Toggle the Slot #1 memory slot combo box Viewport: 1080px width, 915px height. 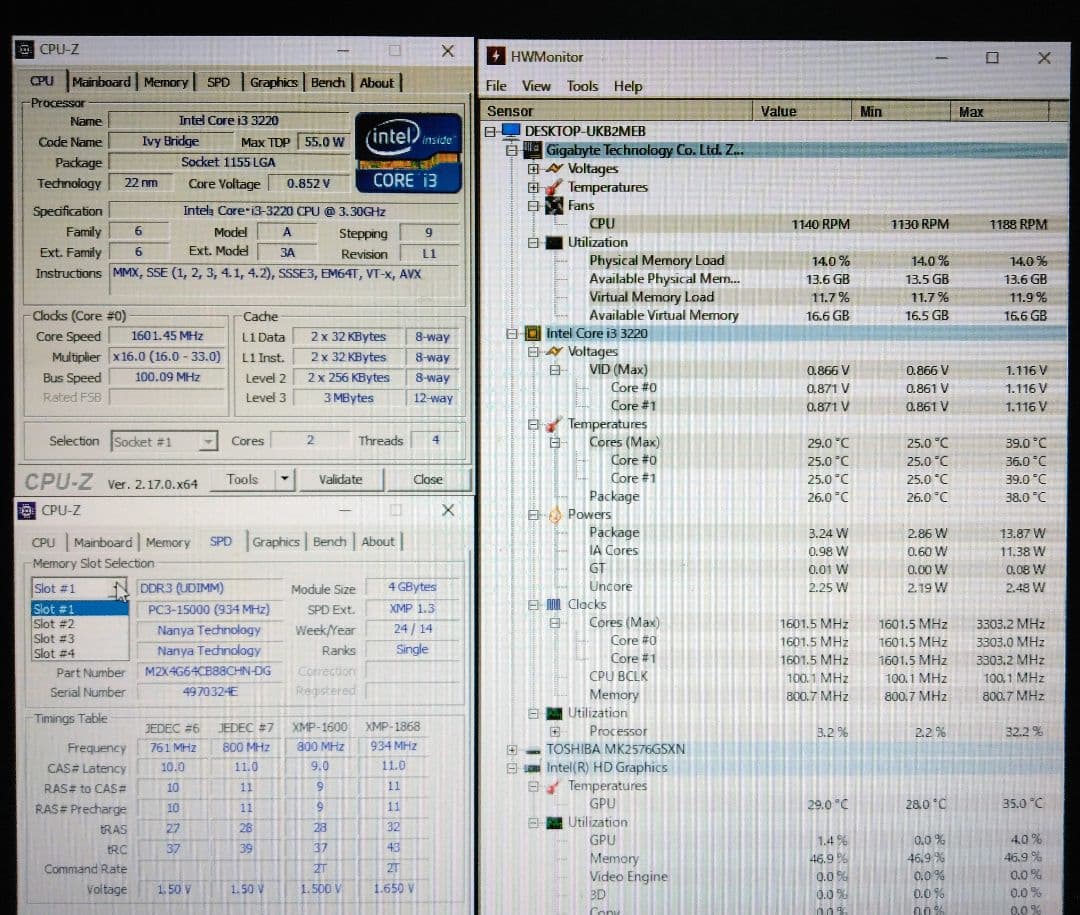80,588
